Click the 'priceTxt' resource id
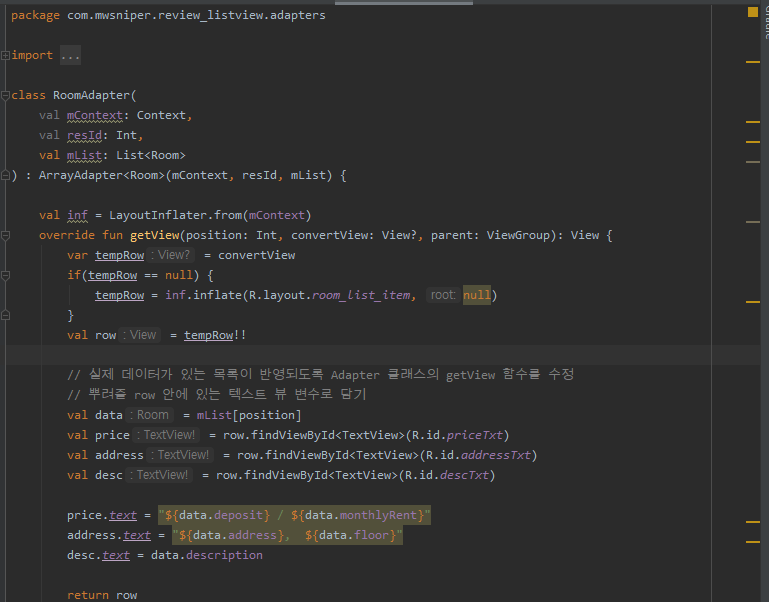 point(474,435)
